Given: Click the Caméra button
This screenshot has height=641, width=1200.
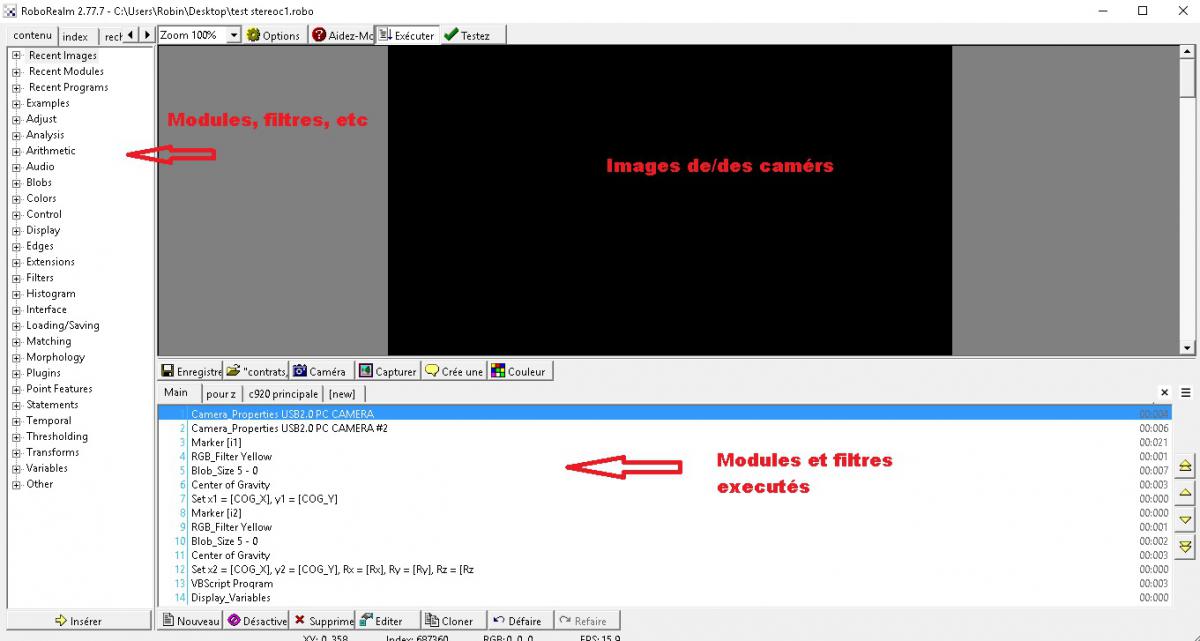Looking at the screenshot, I should pyautogui.click(x=322, y=371).
